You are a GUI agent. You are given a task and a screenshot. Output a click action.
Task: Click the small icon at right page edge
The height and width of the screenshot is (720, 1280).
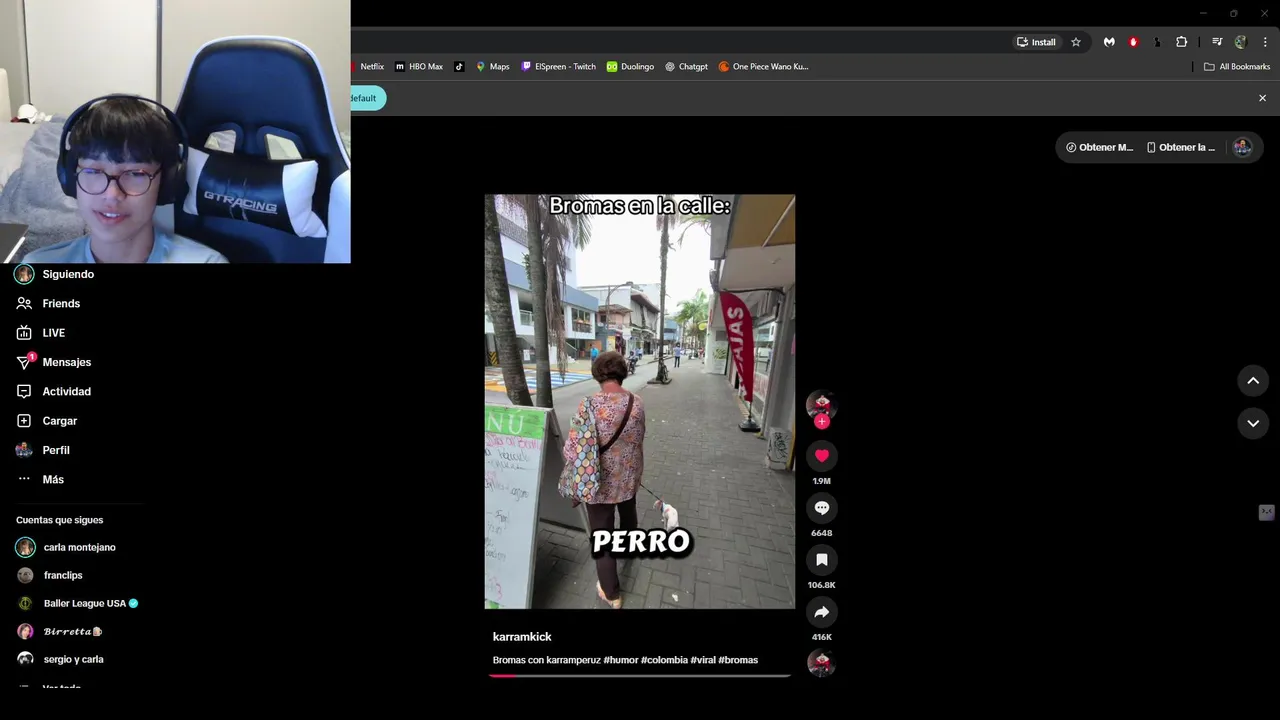tap(1267, 512)
